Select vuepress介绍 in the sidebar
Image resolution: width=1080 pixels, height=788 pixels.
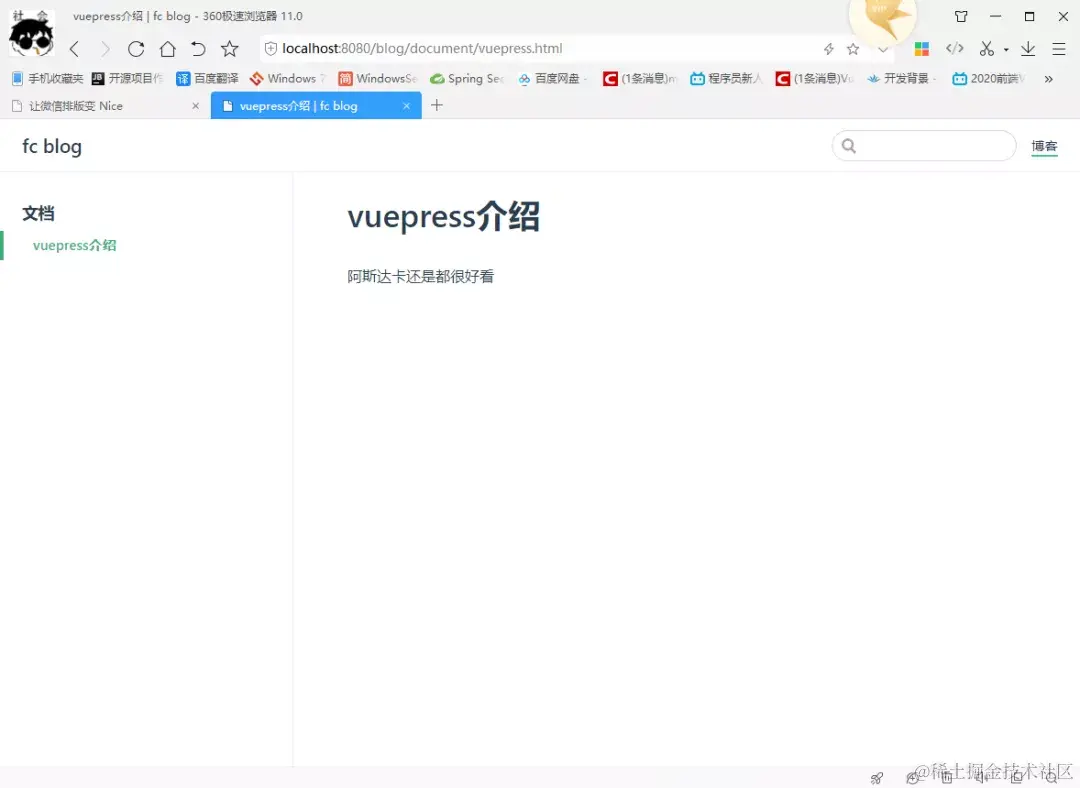click(x=75, y=245)
